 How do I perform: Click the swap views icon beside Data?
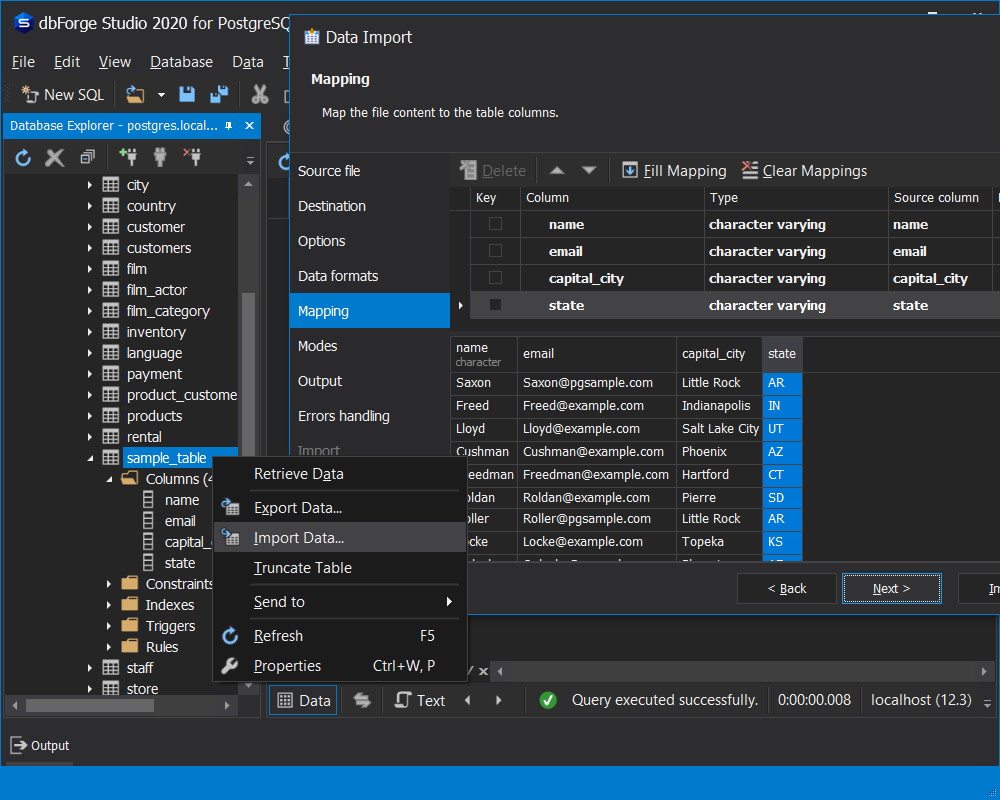362,700
